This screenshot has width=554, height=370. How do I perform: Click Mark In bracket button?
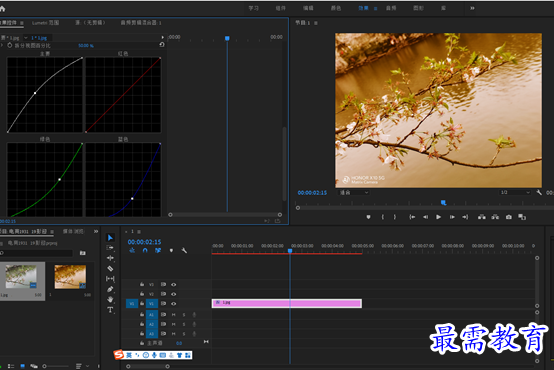click(x=383, y=217)
